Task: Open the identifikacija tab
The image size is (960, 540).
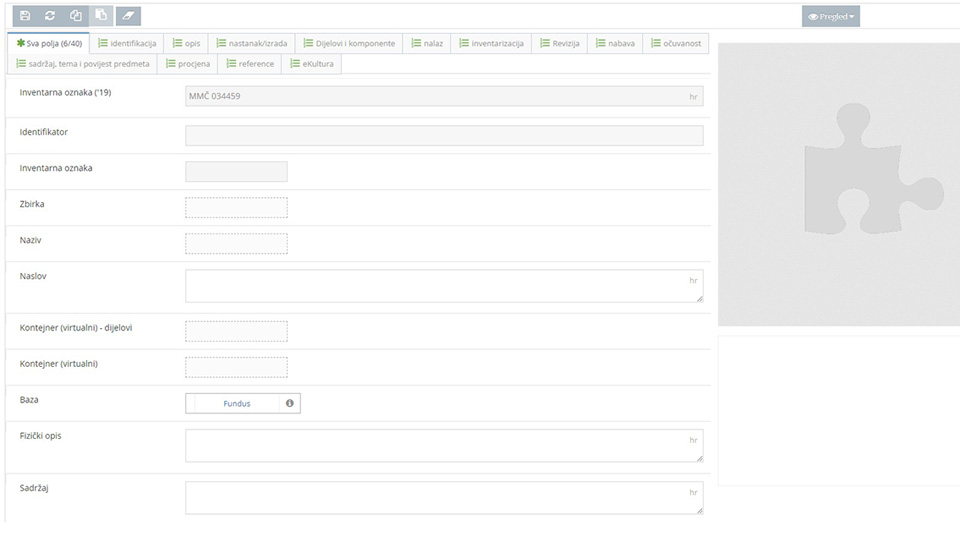Action: (x=127, y=43)
